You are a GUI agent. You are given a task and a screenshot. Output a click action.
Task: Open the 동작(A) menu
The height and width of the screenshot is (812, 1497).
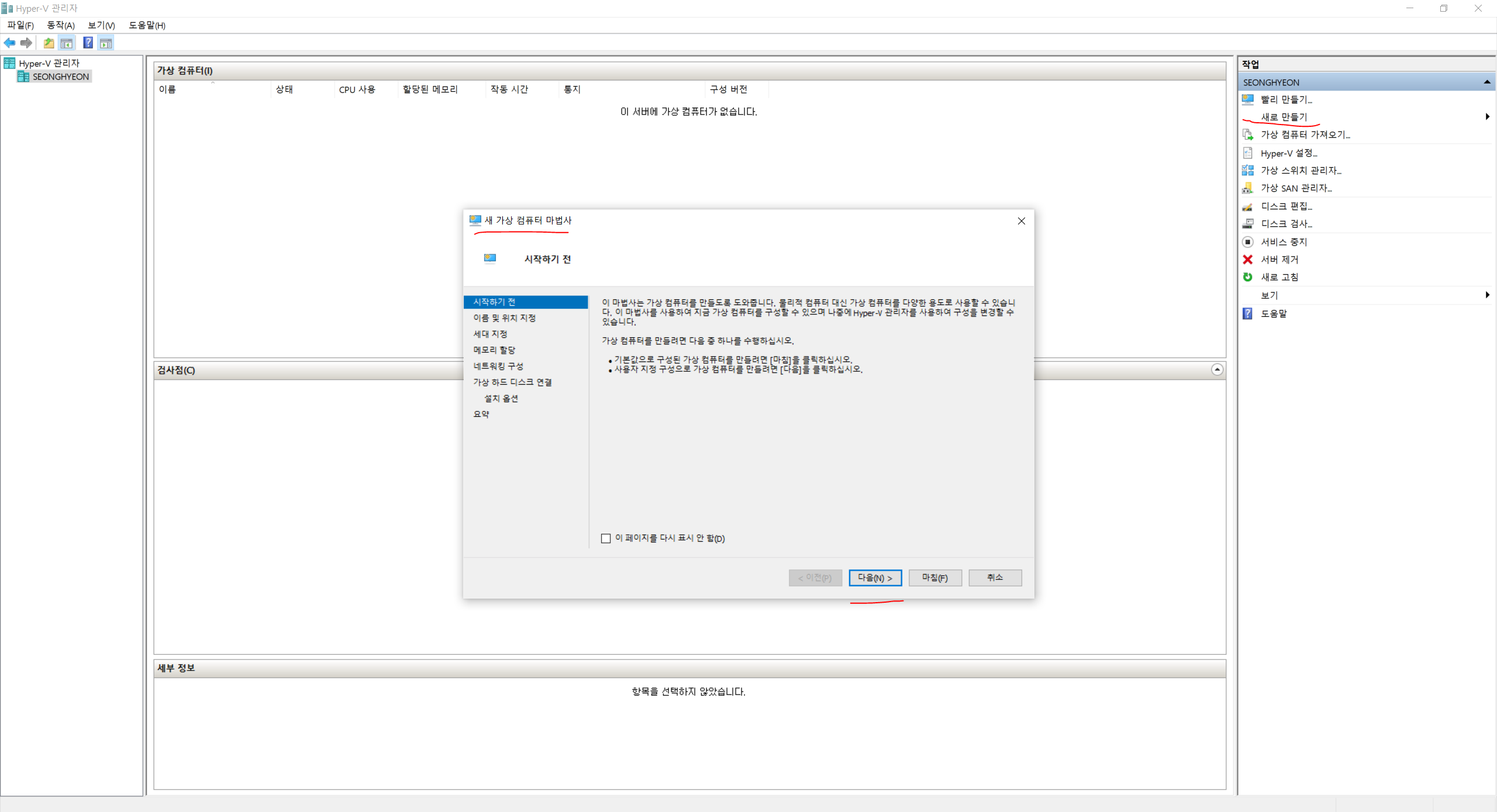pyautogui.click(x=61, y=25)
